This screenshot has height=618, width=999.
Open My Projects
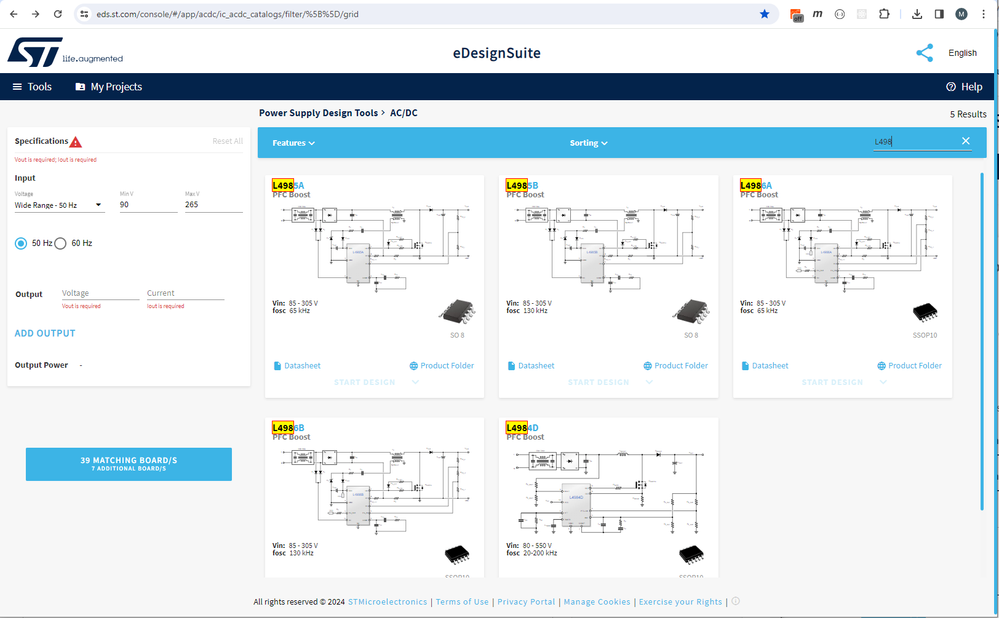click(109, 87)
